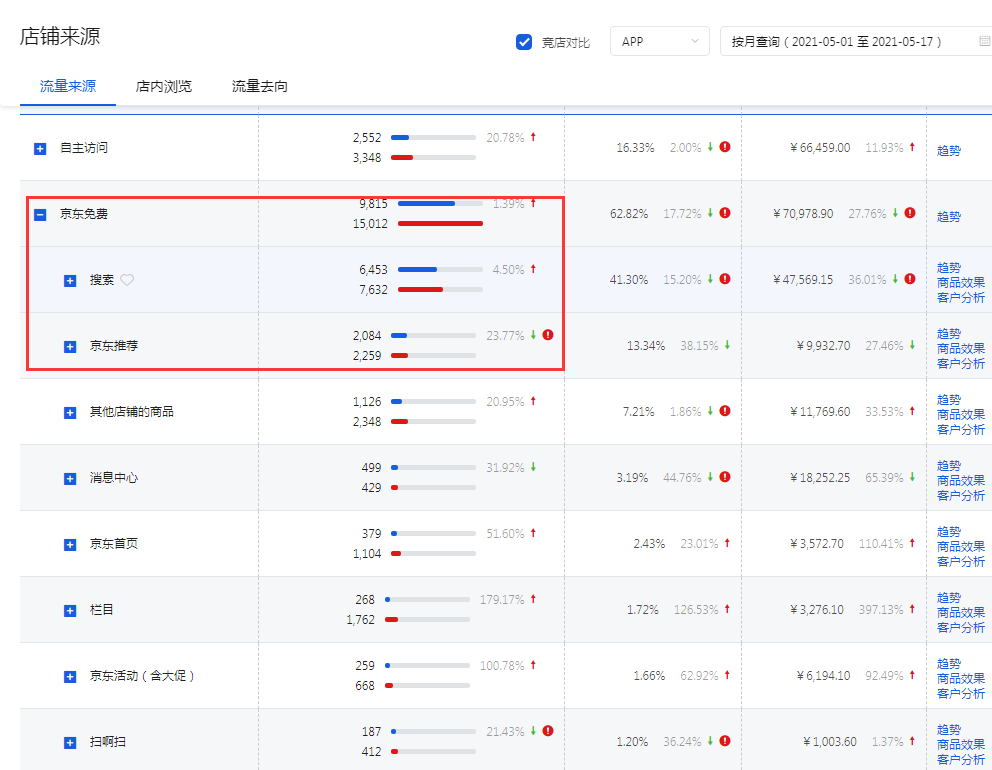992x770 pixels.
Task: Switch to the 店内浏览 tab
Action: click(164, 86)
